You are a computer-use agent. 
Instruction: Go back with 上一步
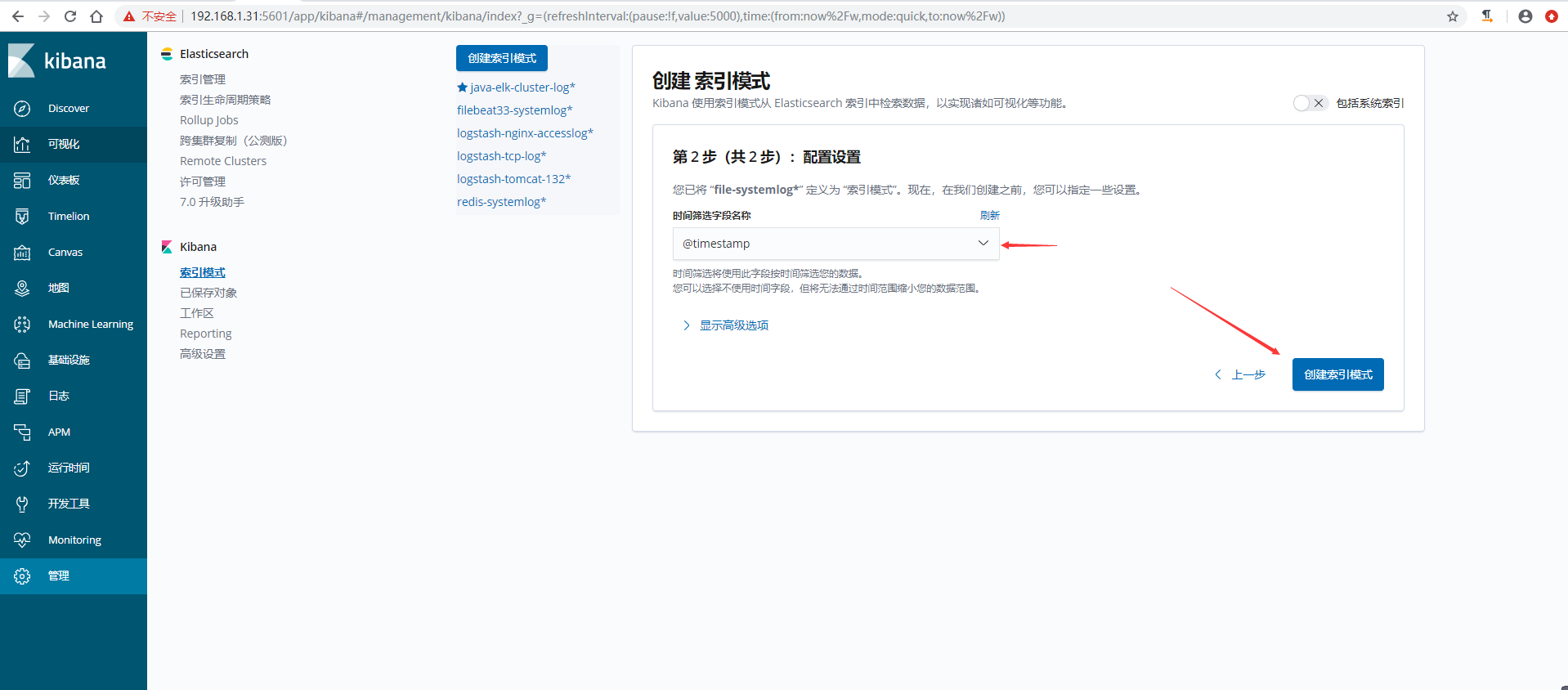pos(1240,374)
